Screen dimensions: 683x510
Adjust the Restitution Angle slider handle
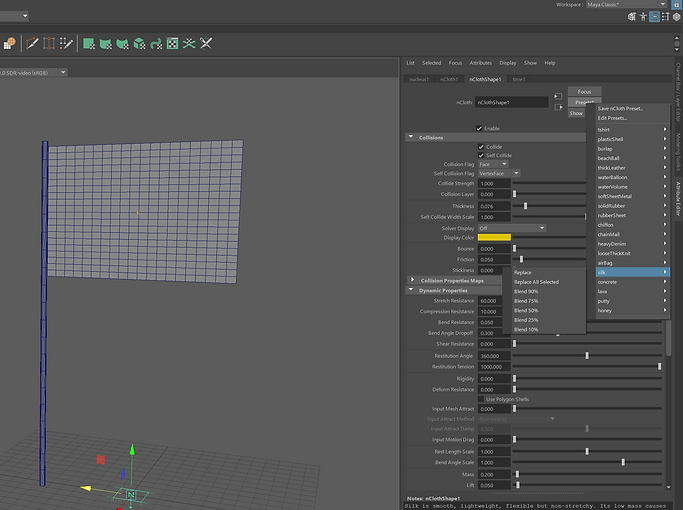pyautogui.click(x=587, y=355)
